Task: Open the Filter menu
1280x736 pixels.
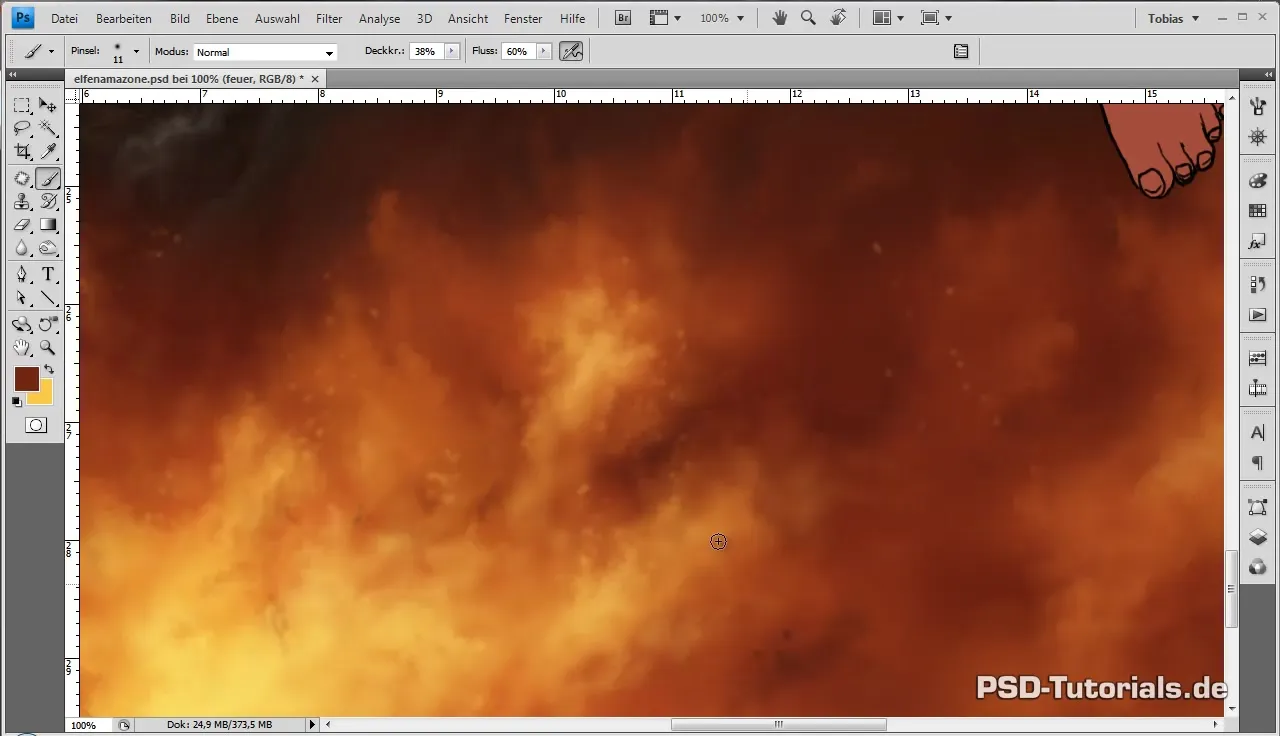Action: click(329, 18)
